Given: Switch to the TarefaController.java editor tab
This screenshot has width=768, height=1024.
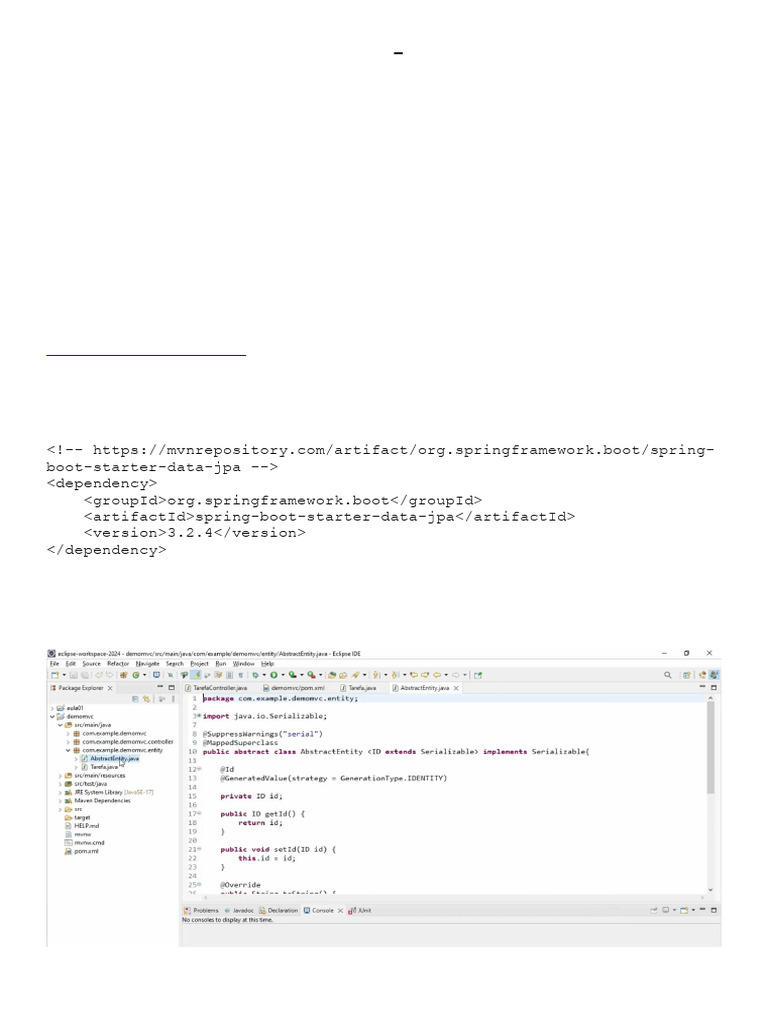Looking at the screenshot, I should [216, 688].
